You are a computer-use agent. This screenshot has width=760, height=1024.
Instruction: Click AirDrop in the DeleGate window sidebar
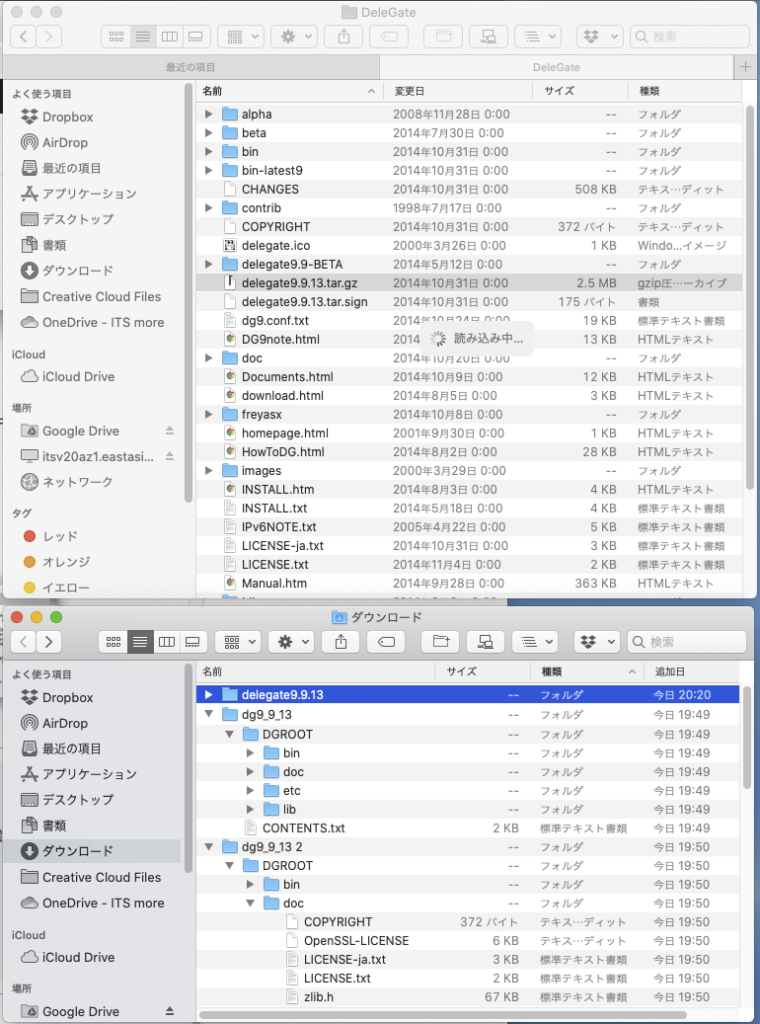click(65, 143)
